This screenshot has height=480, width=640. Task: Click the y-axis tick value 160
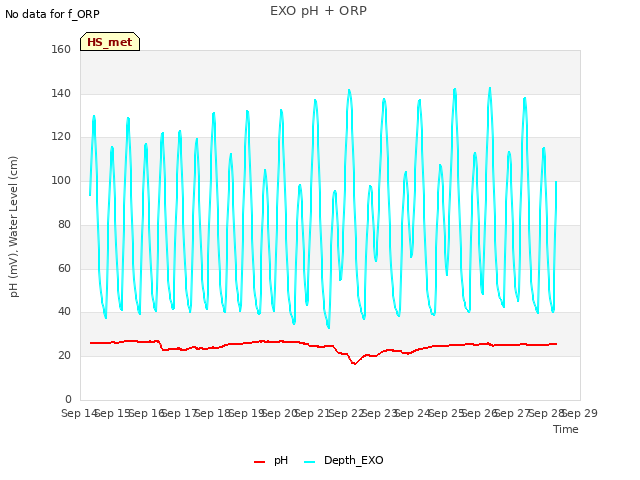(61, 50)
